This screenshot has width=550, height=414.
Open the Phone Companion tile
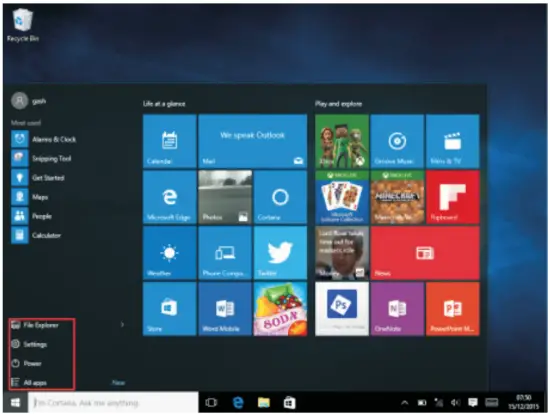click(225, 253)
